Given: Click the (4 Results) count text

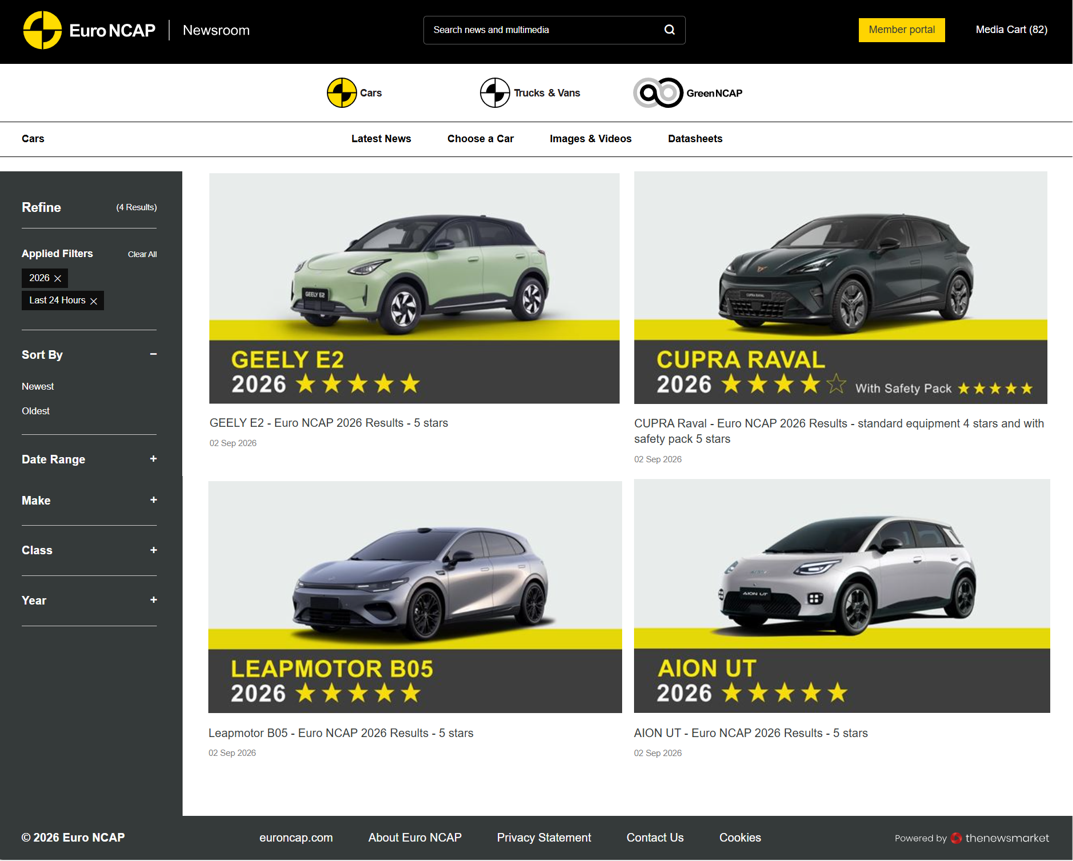Looking at the screenshot, I should [136, 208].
